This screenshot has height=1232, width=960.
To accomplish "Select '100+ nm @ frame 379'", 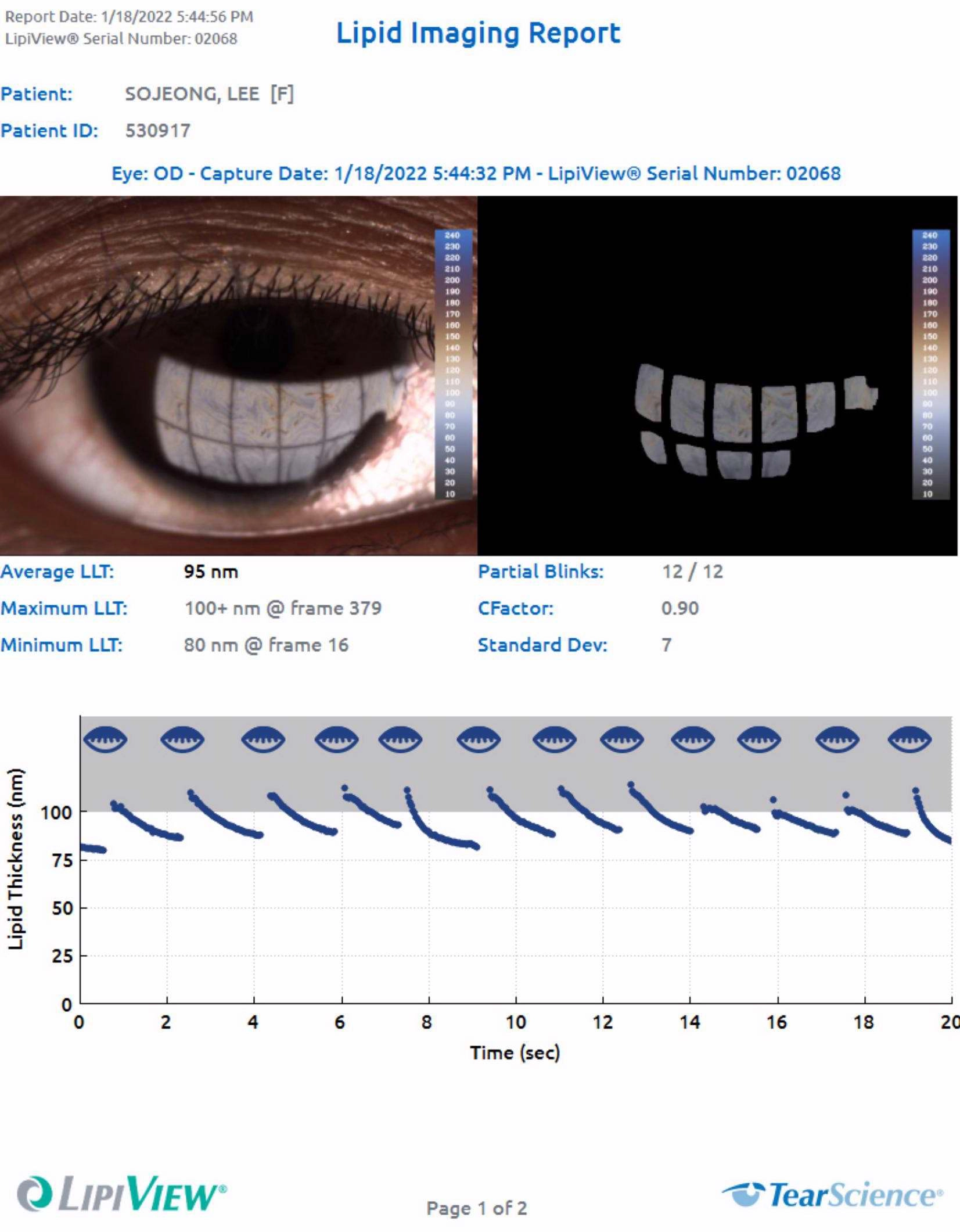I will (283, 608).
